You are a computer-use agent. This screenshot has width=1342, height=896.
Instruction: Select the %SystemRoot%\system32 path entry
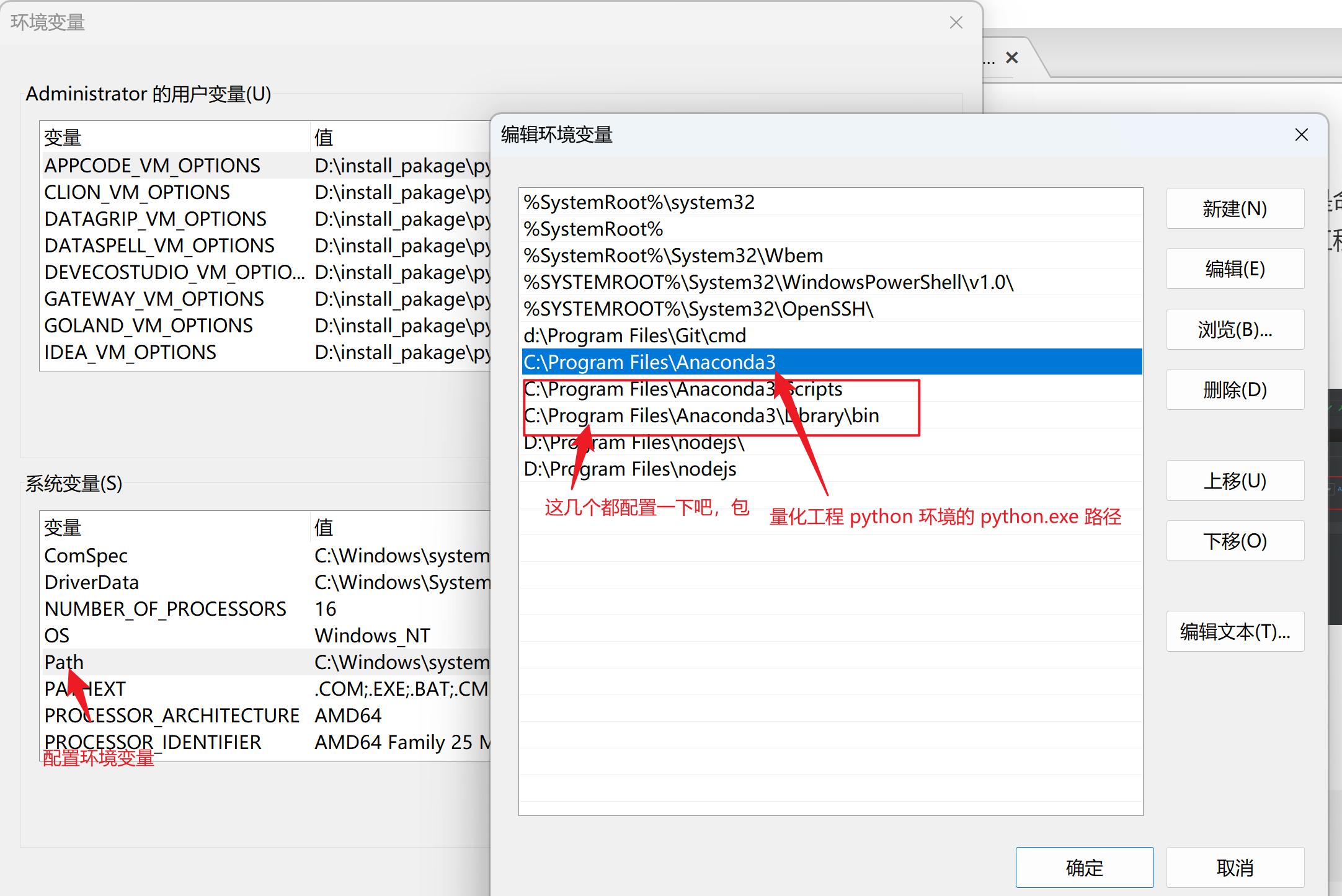(x=639, y=202)
